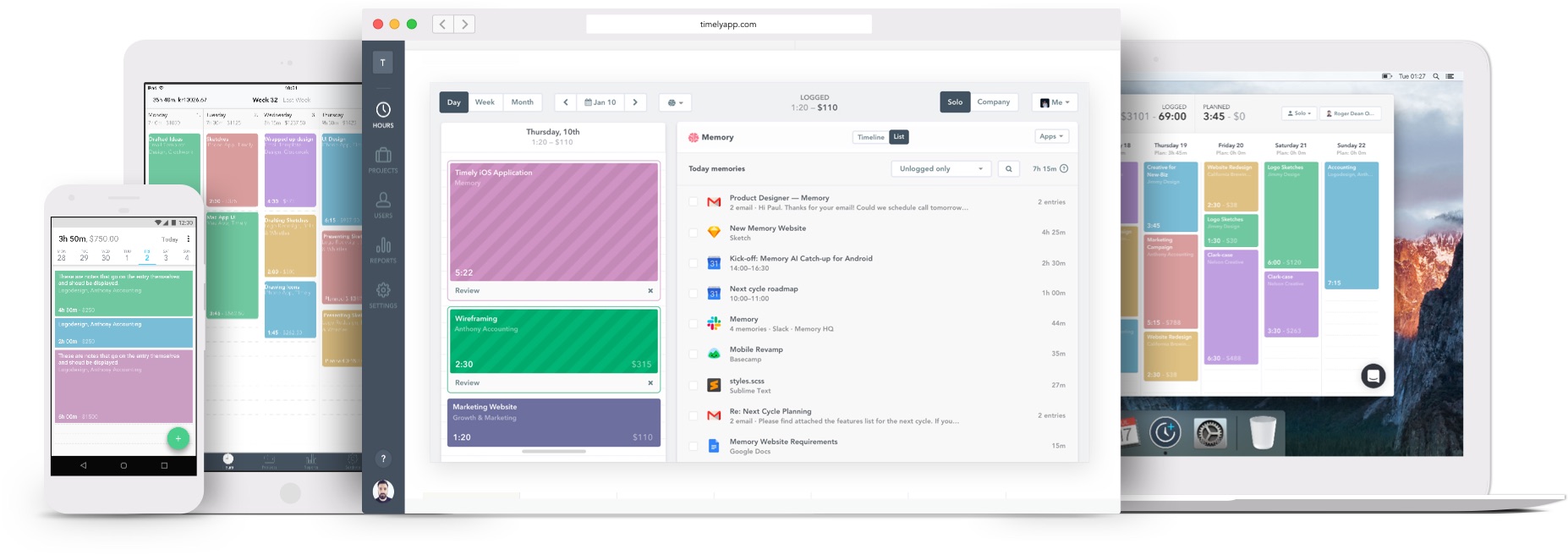Switch to the Week view tab

pyautogui.click(x=485, y=102)
